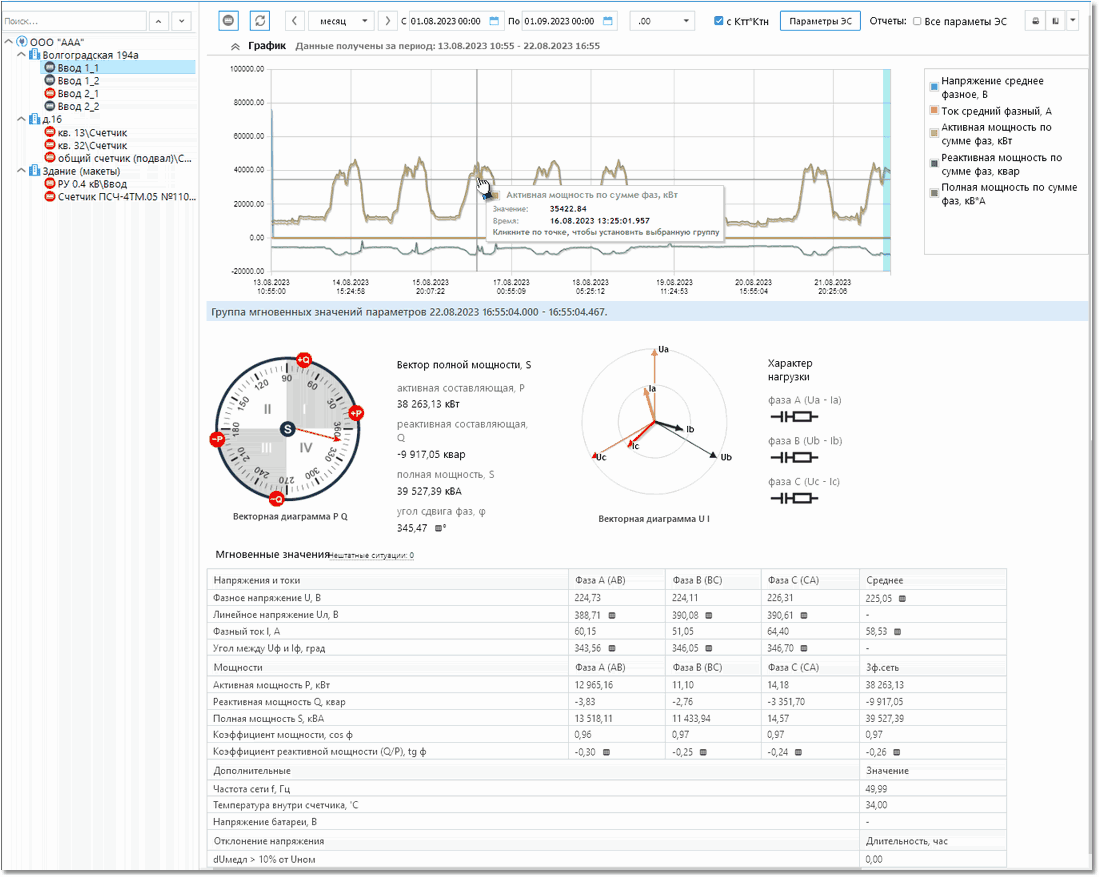Jump to previous search result with up arrow
This screenshot has width=1099, height=877.
click(x=158, y=21)
